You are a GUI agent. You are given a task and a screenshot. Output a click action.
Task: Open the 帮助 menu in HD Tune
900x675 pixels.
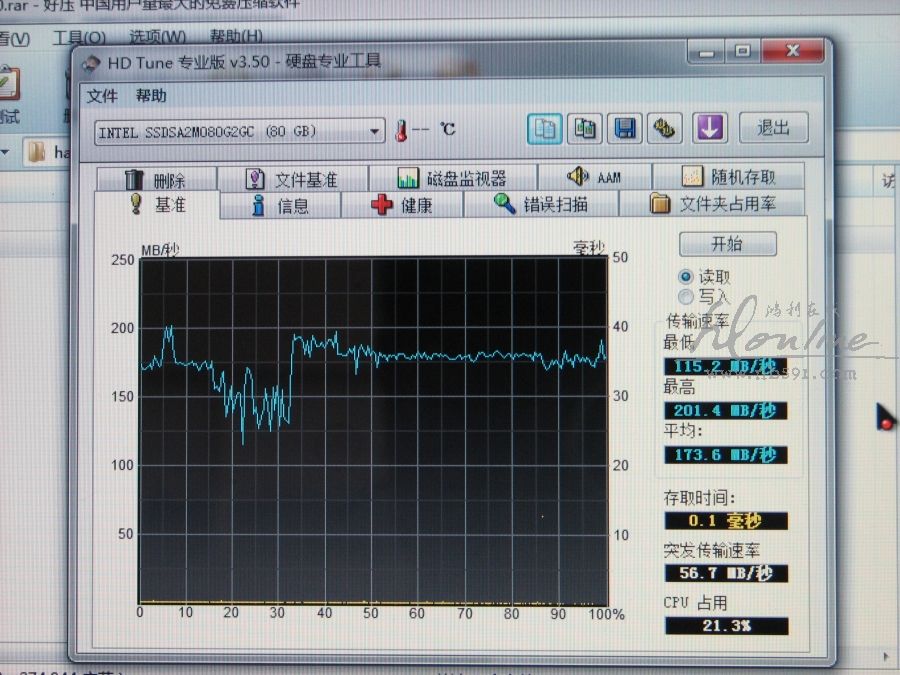151,96
